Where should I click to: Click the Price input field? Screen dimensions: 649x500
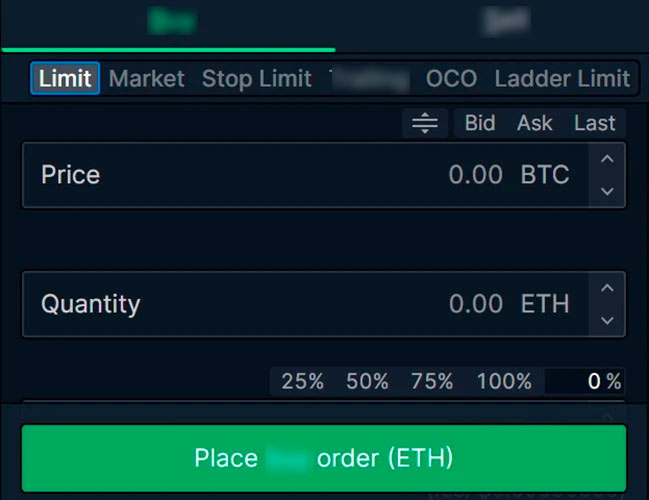(x=300, y=175)
